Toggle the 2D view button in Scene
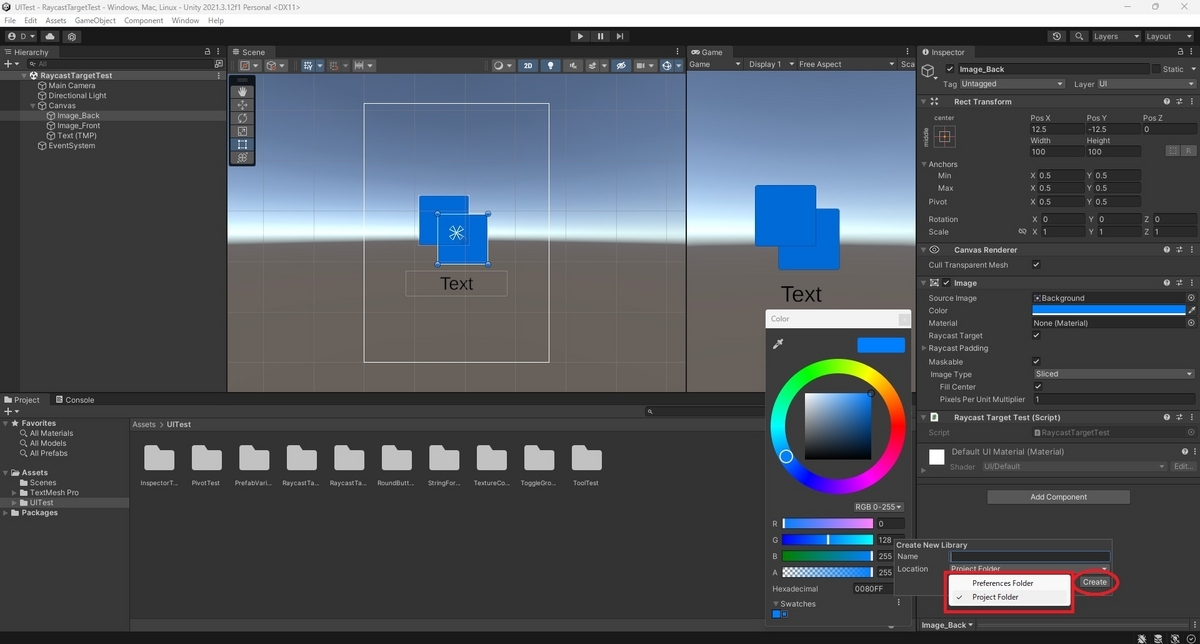 (x=528, y=66)
